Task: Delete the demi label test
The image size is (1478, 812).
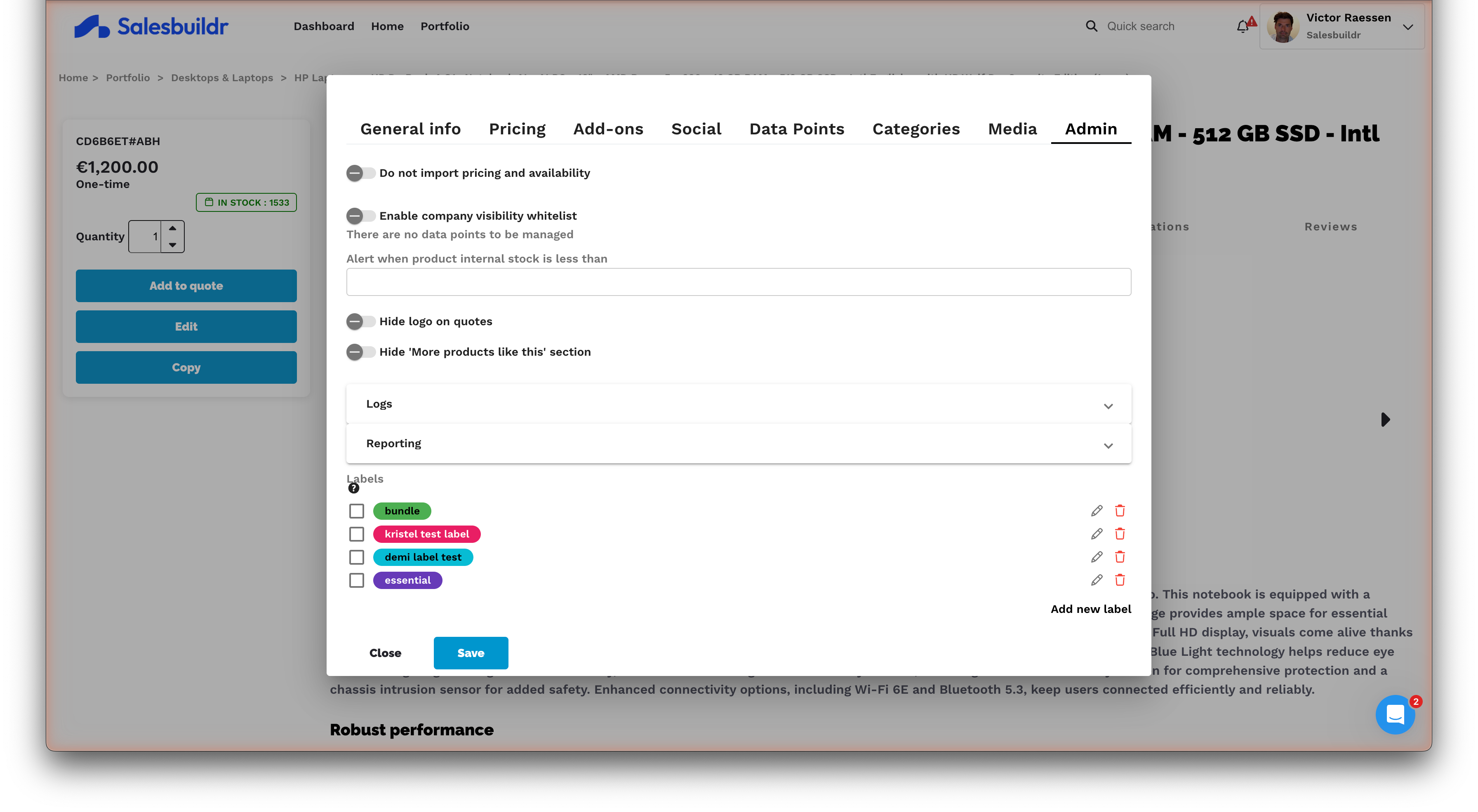Action: click(x=1119, y=557)
